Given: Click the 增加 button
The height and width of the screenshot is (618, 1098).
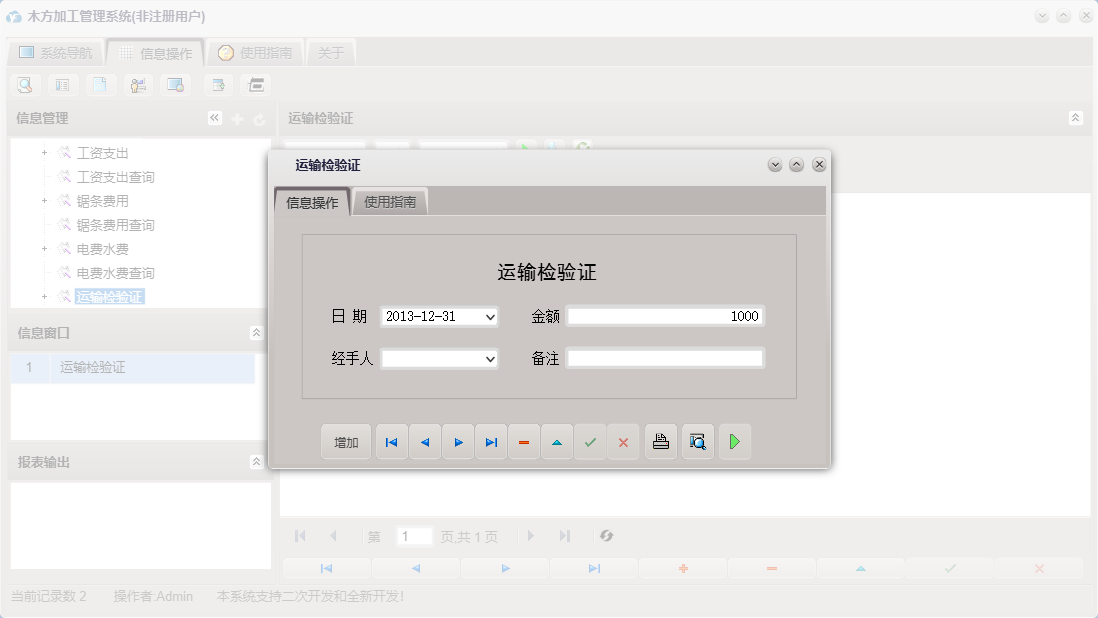Looking at the screenshot, I should [x=345, y=441].
